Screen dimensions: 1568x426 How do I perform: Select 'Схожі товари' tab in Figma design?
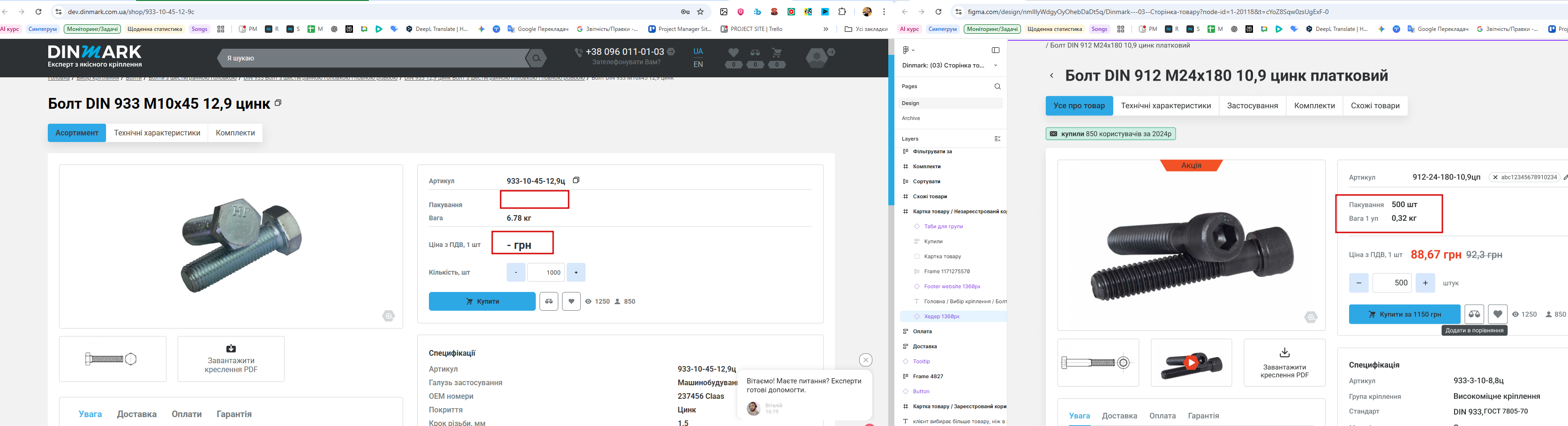pyautogui.click(x=1374, y=105)
